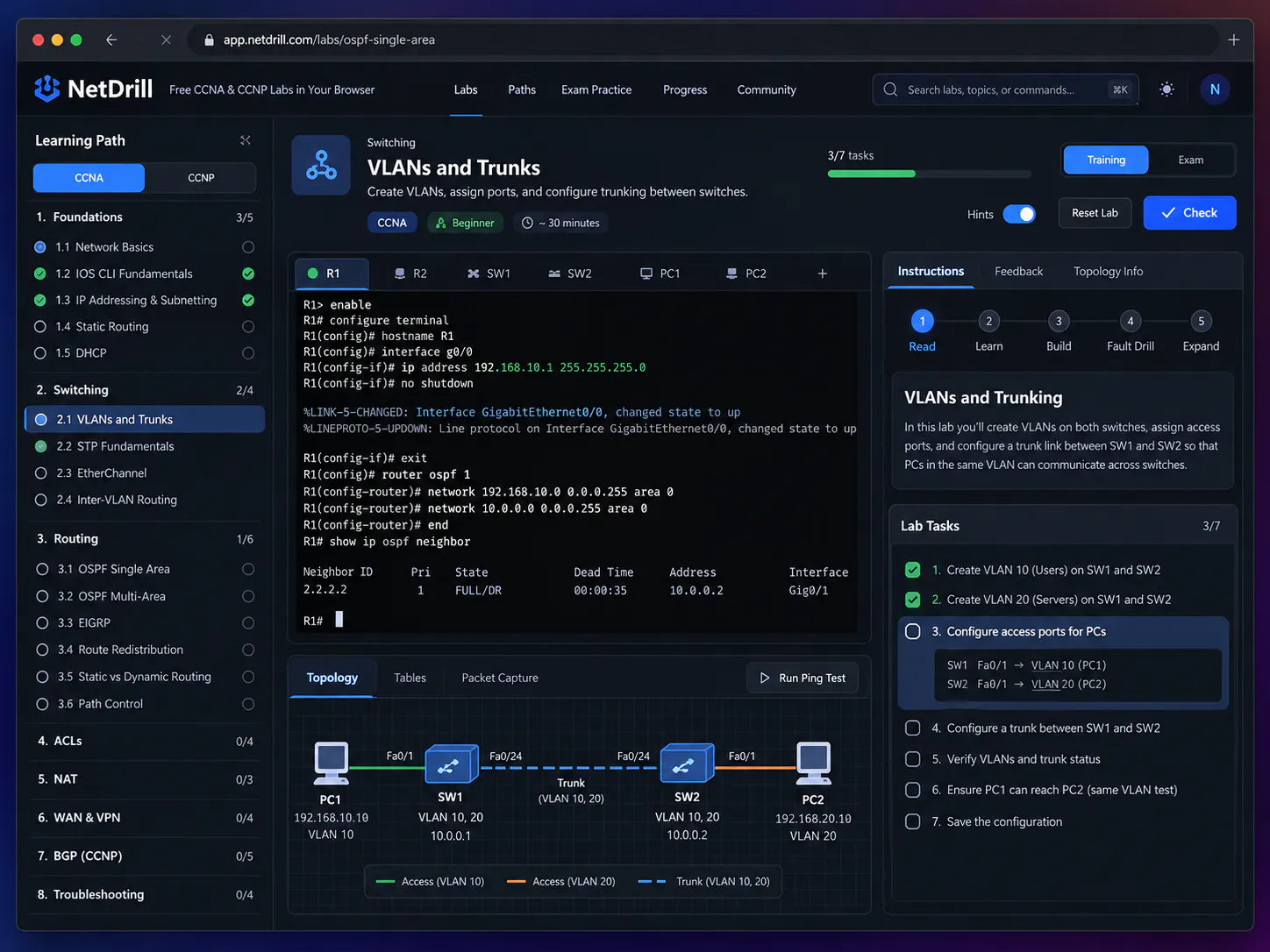Open the user avatar N menu

click(x=1215, y=89)
